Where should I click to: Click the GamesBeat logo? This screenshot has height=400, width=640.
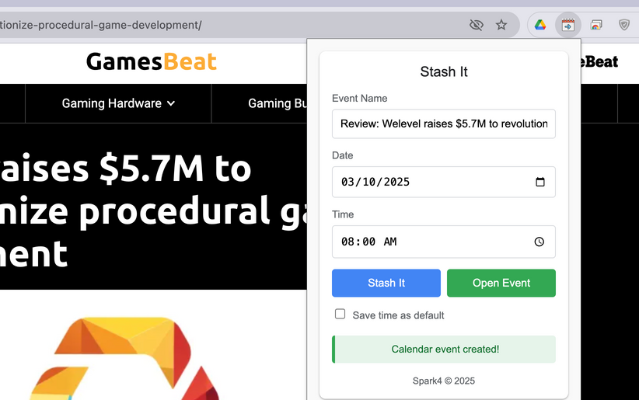pyautogui.click(x=151, y=62)
